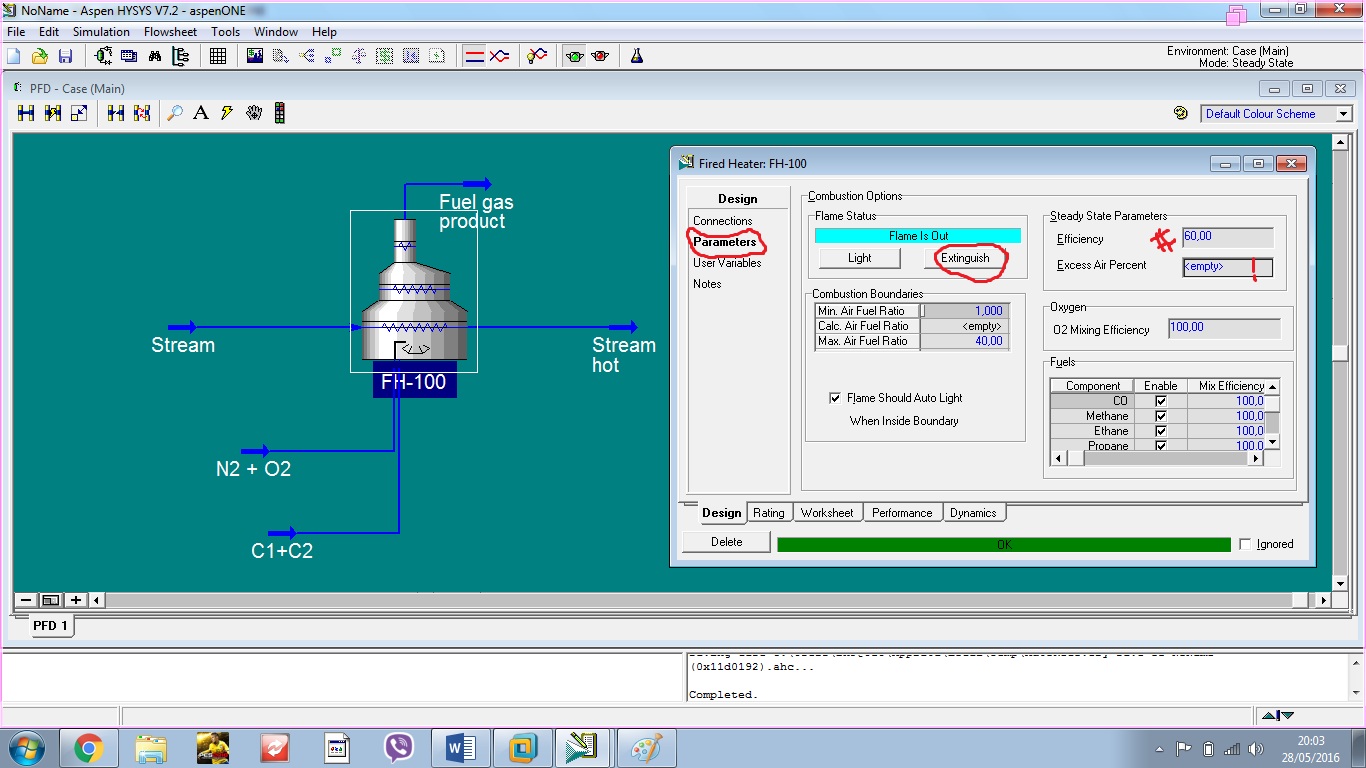Toggle the Methane fuel Enable checkbox
The image size is (1366, 768).
point(1160,416)
